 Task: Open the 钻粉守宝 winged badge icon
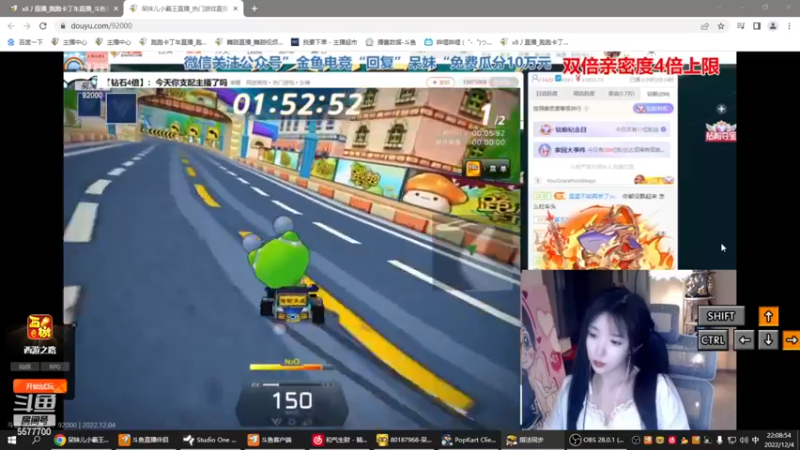click(x=721, y=131)
